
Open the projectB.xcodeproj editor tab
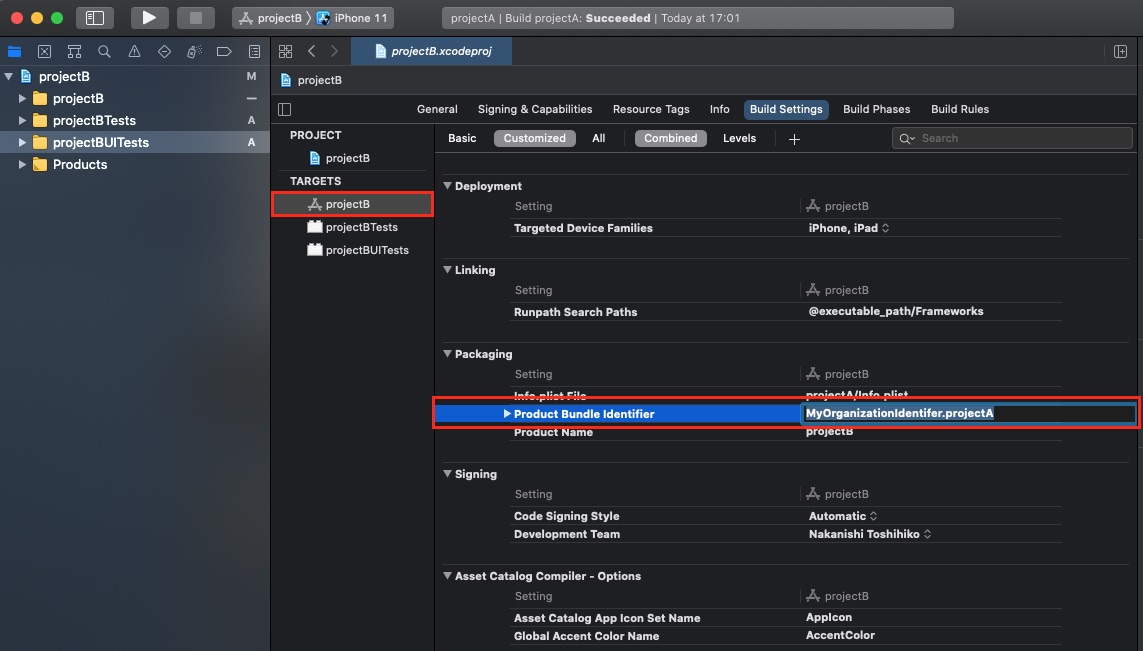click(x=432, y=51)
